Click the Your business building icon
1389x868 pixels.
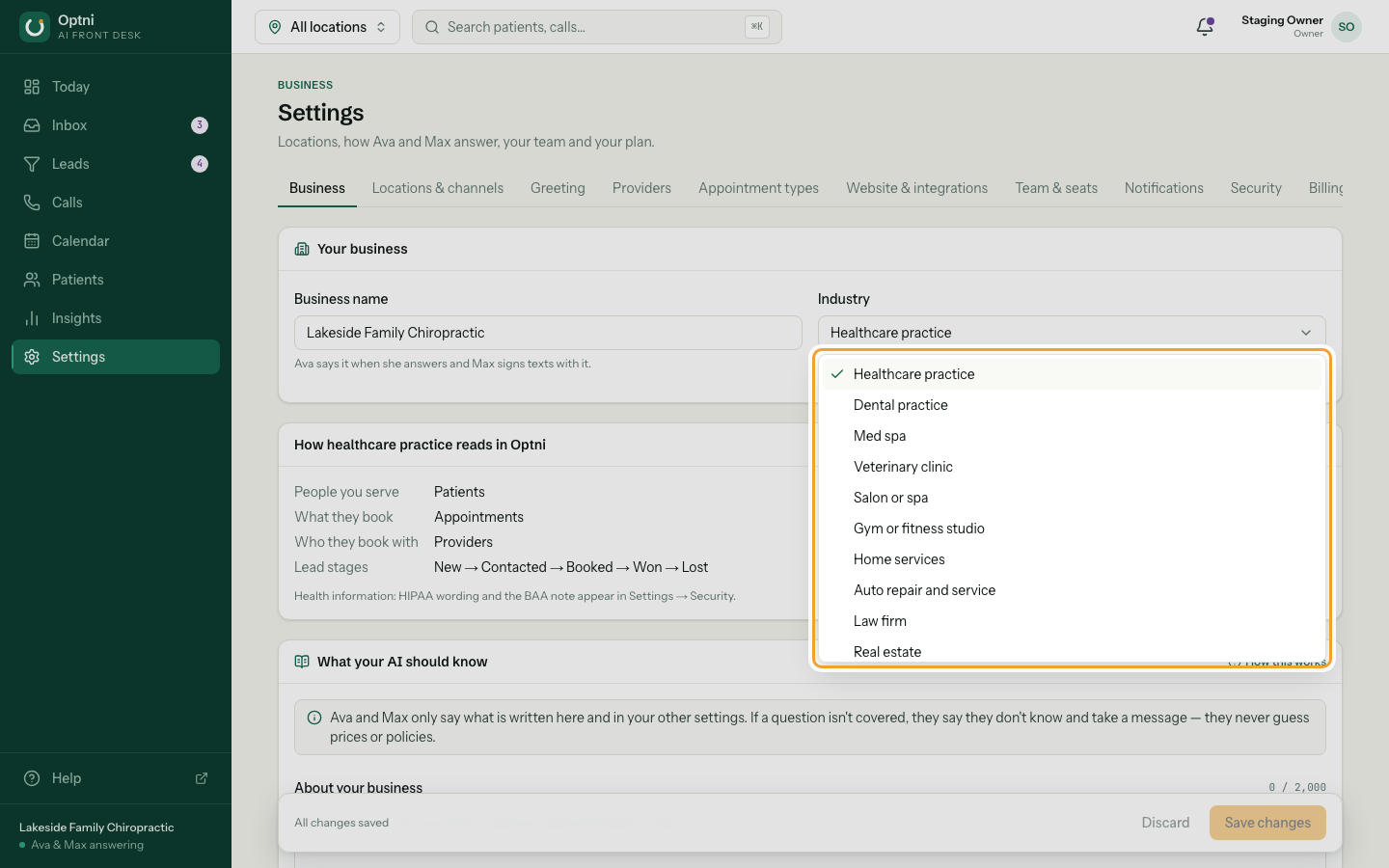(x=302, y=249)
